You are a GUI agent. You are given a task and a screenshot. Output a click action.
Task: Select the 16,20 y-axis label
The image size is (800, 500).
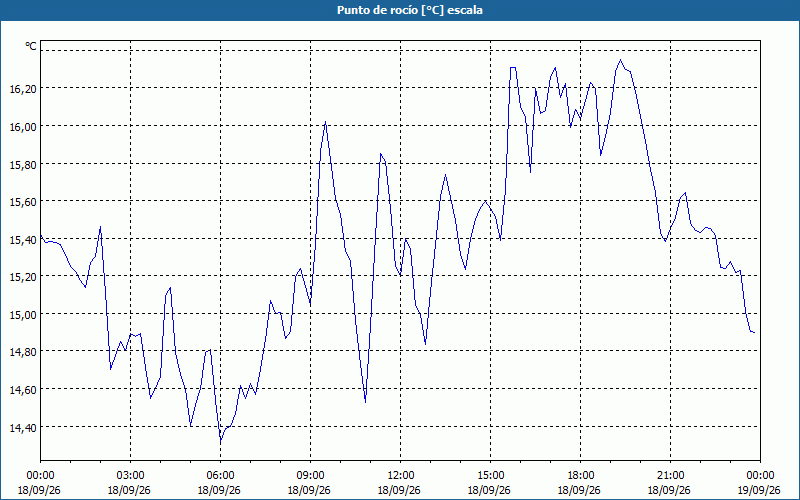(23, 89)
